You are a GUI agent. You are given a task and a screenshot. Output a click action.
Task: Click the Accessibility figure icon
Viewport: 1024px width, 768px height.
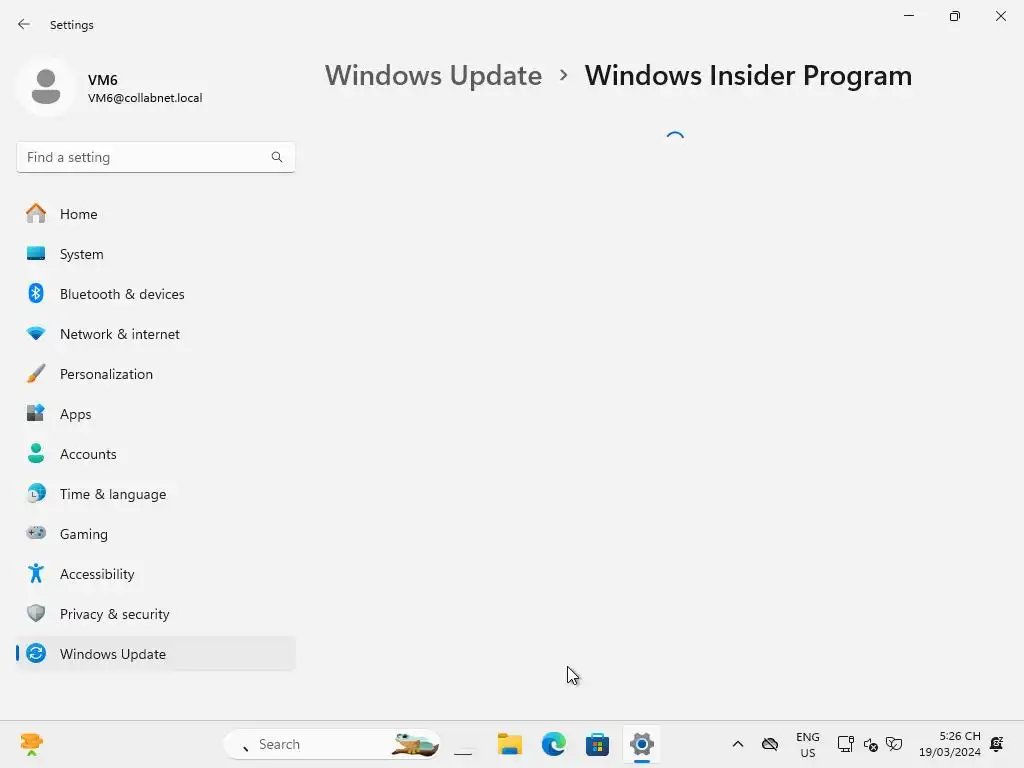[x=36, y=573]
